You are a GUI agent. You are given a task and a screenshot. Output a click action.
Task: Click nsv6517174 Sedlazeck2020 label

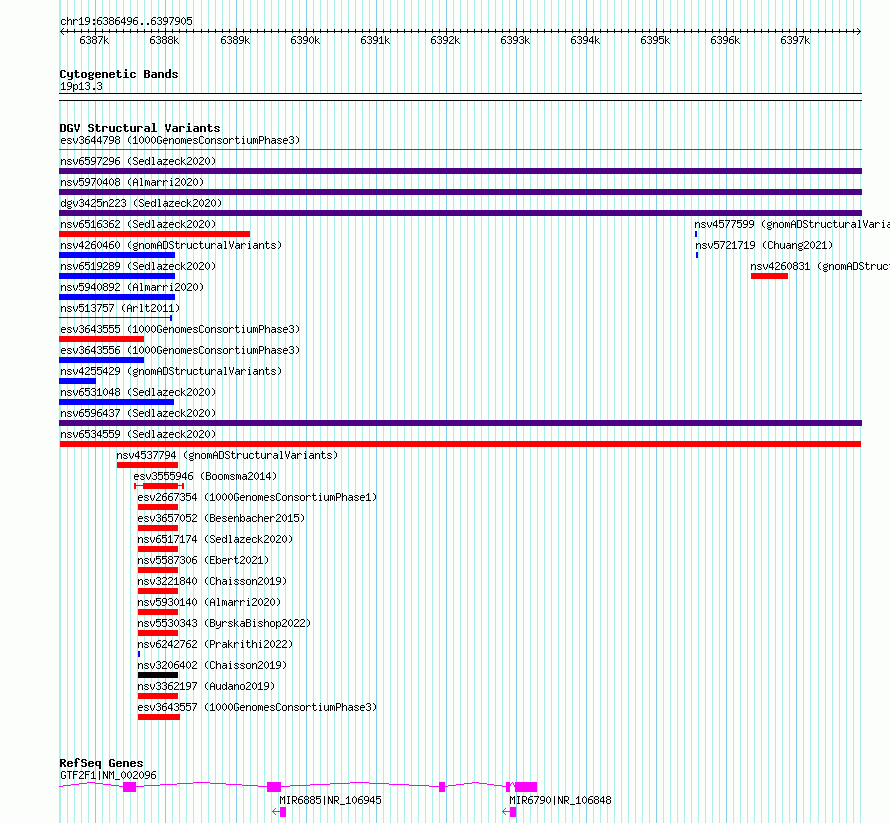click(x=215, y=539)
